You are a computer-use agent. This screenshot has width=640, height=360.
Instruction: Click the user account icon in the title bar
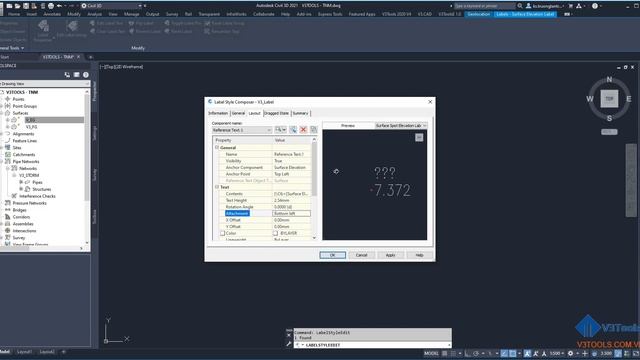click(x=529, y=6)
